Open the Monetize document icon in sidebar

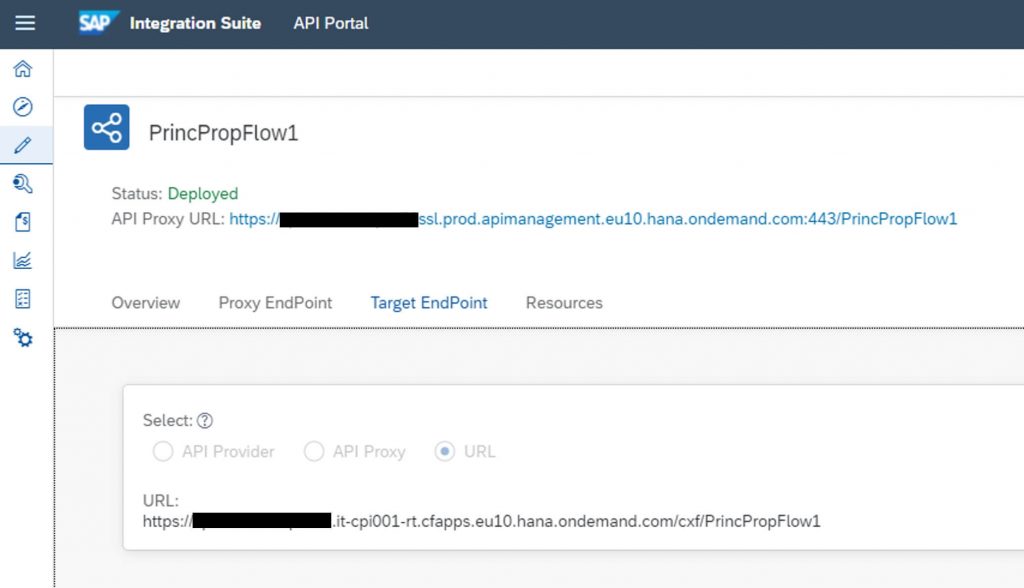tap(23, 222)
